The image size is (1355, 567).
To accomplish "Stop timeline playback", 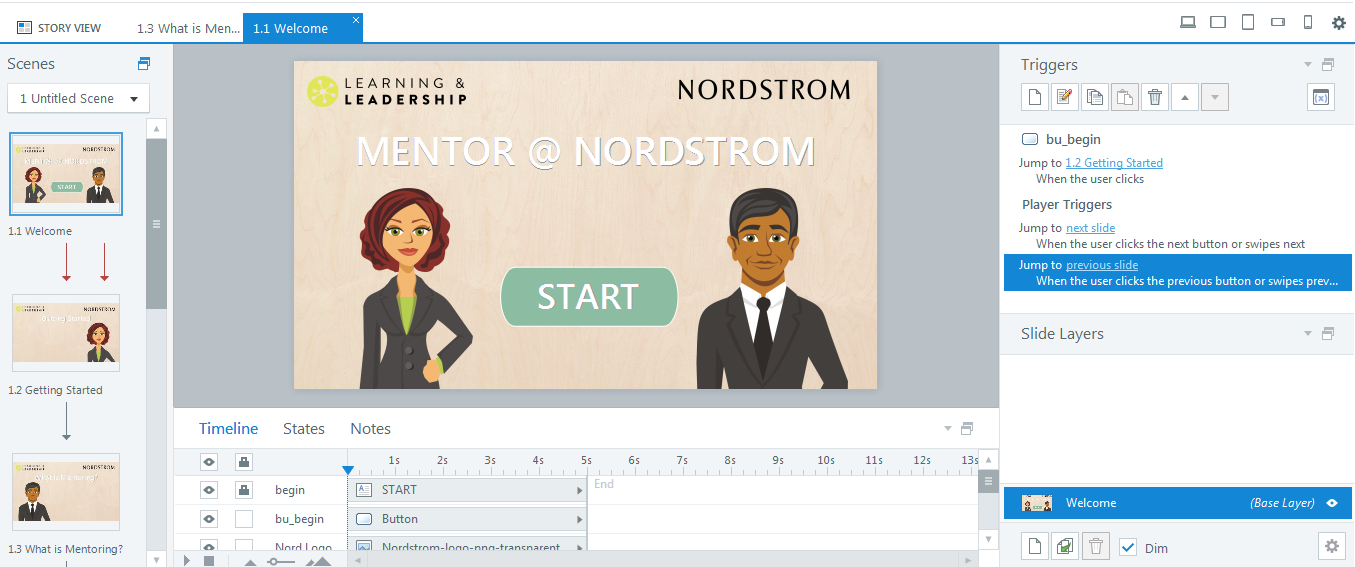I will click(x=209, y=560).
